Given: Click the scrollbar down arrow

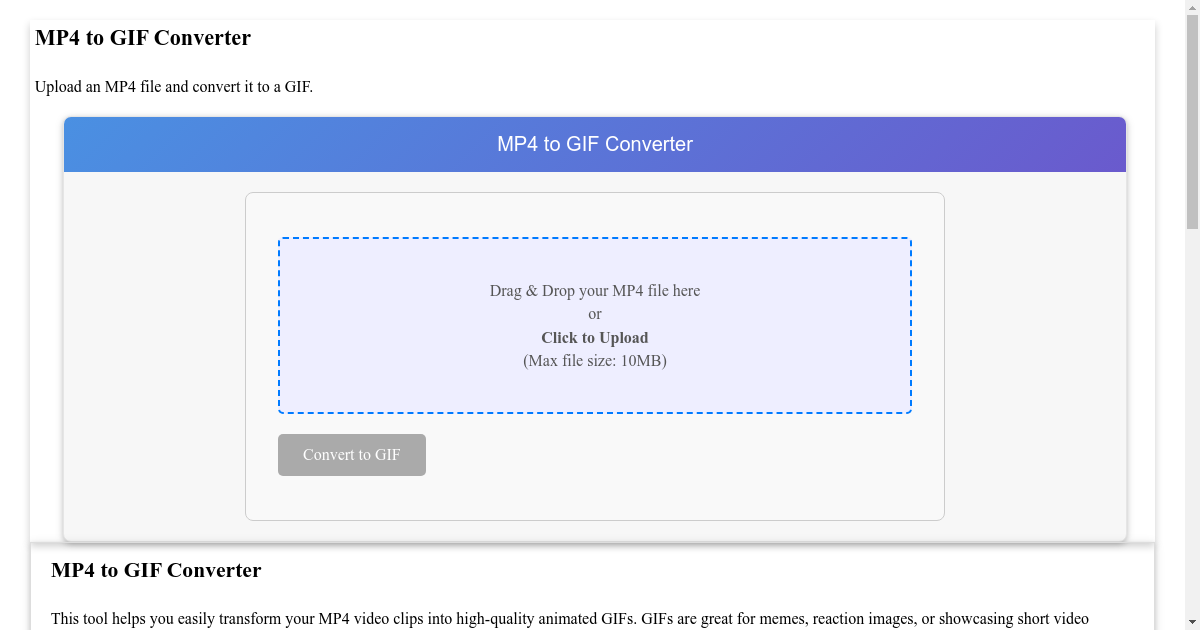Looking at the screenshot, I should [x=1190, y=621].
